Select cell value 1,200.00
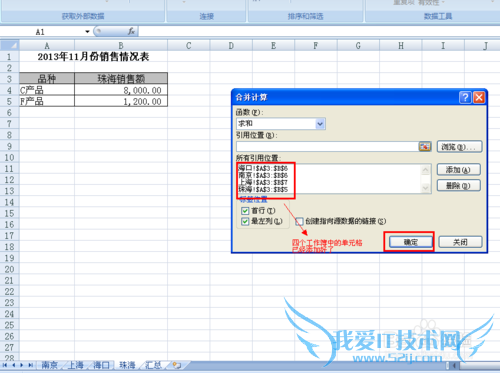Image resolution: width=500 pixels, height=373 pixels. tap(121, 101)
